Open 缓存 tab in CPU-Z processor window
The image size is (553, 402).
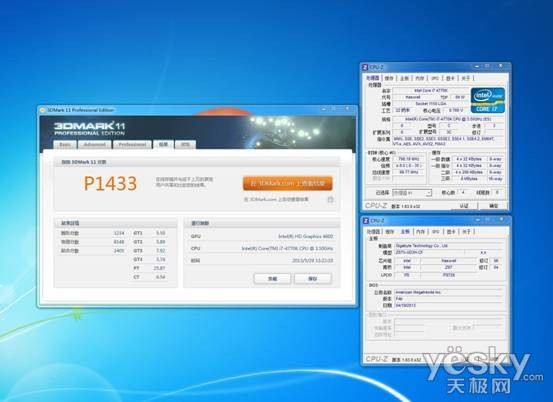(x=389, y=78)
